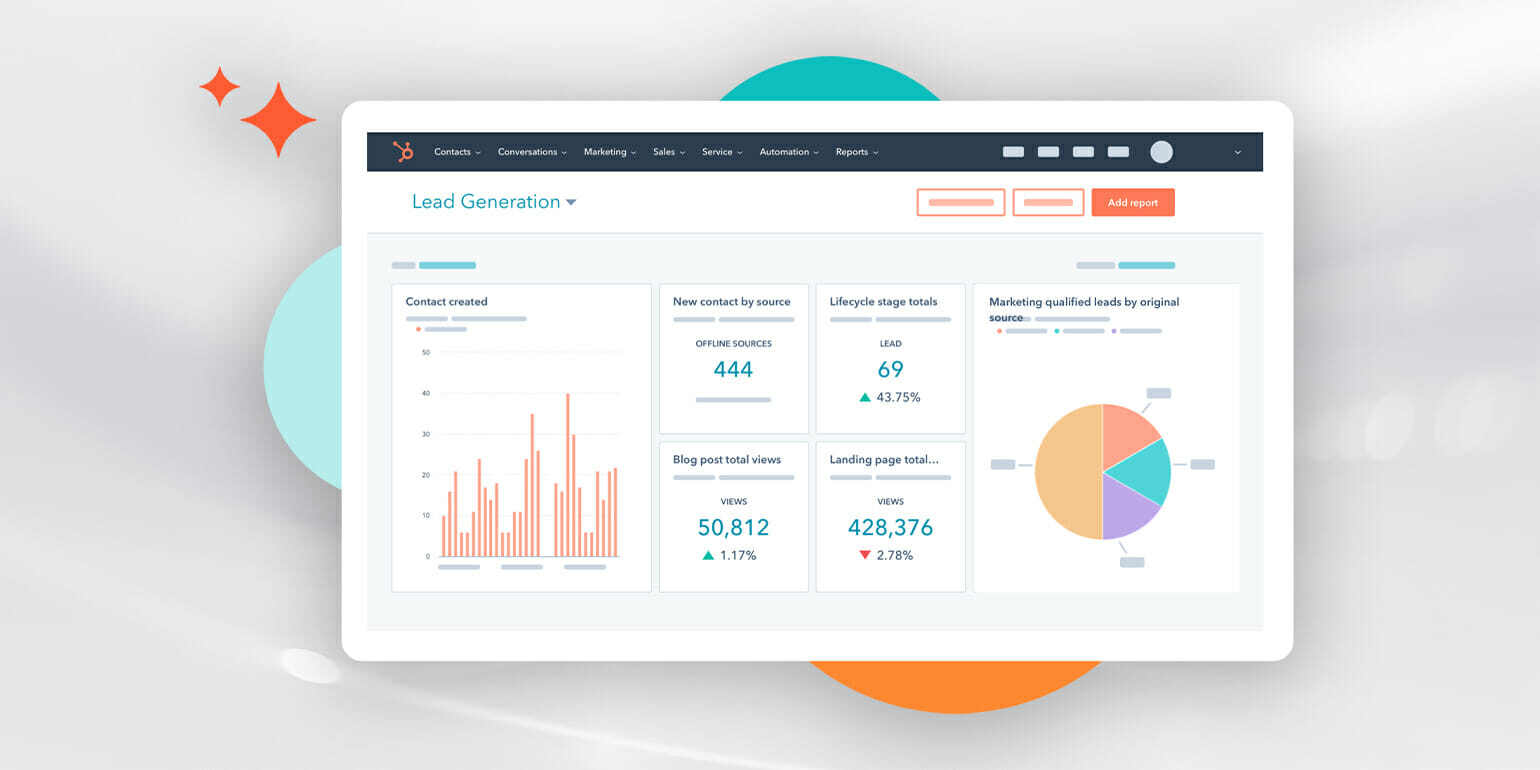The image size is (1540, 770).
Task: Click the Add report button
Action: tap(1132, 202)
